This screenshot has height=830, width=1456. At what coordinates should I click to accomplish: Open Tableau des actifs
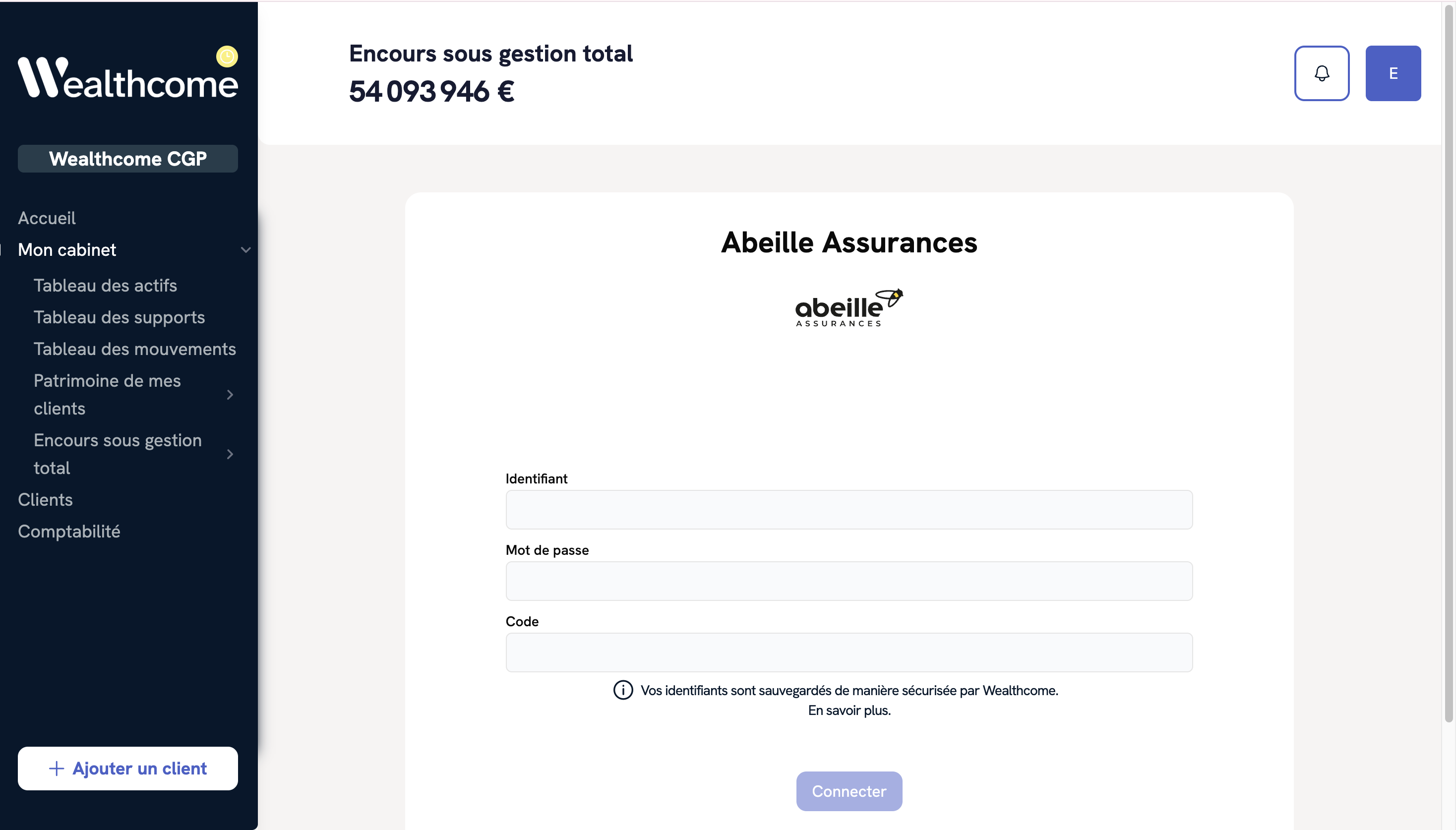[x=106, y=285]
